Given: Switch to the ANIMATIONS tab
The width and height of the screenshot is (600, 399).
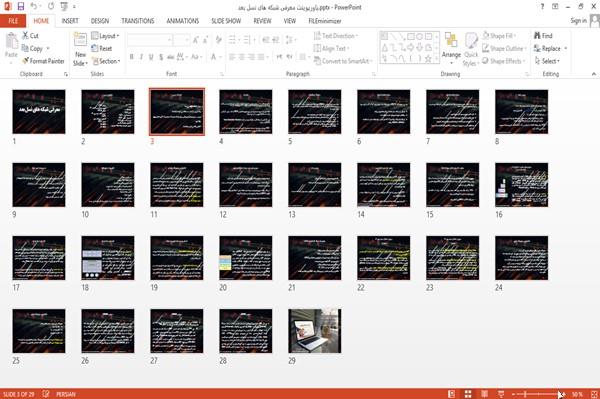Looking at the screenshot, I should click(183, 21).
